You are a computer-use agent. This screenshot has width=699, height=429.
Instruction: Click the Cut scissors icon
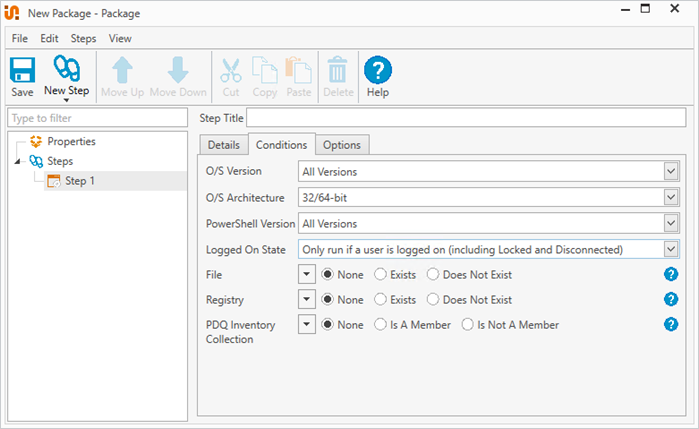[x=231, y=70]
